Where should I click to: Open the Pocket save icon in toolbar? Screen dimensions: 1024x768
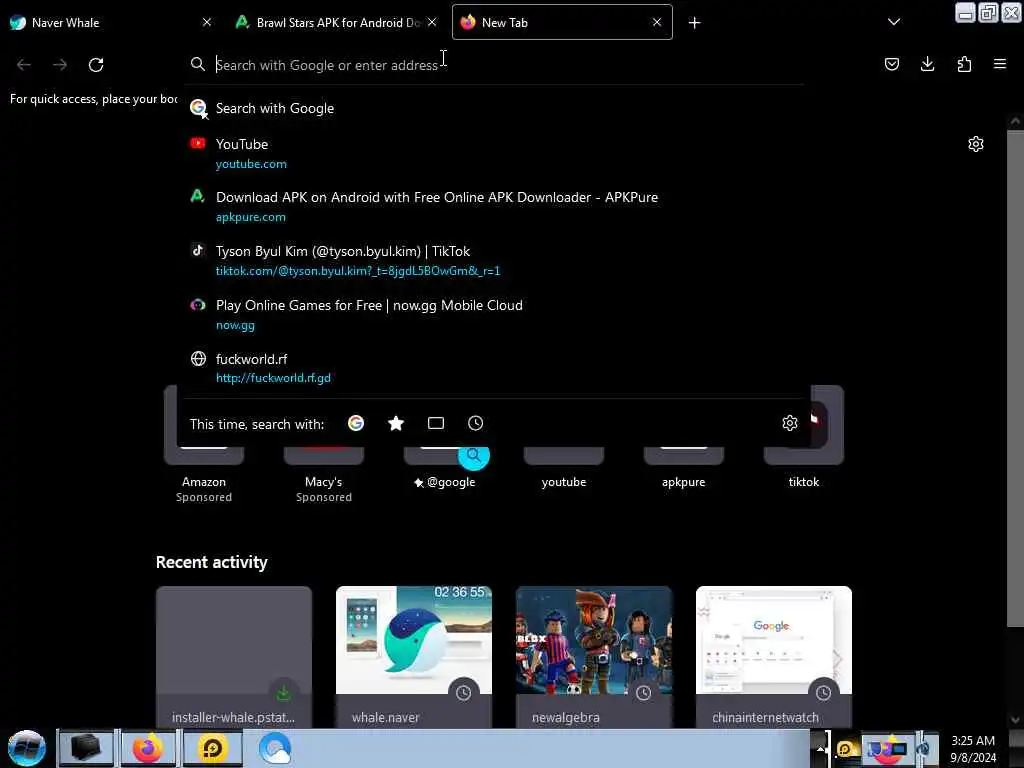point(891,64)
